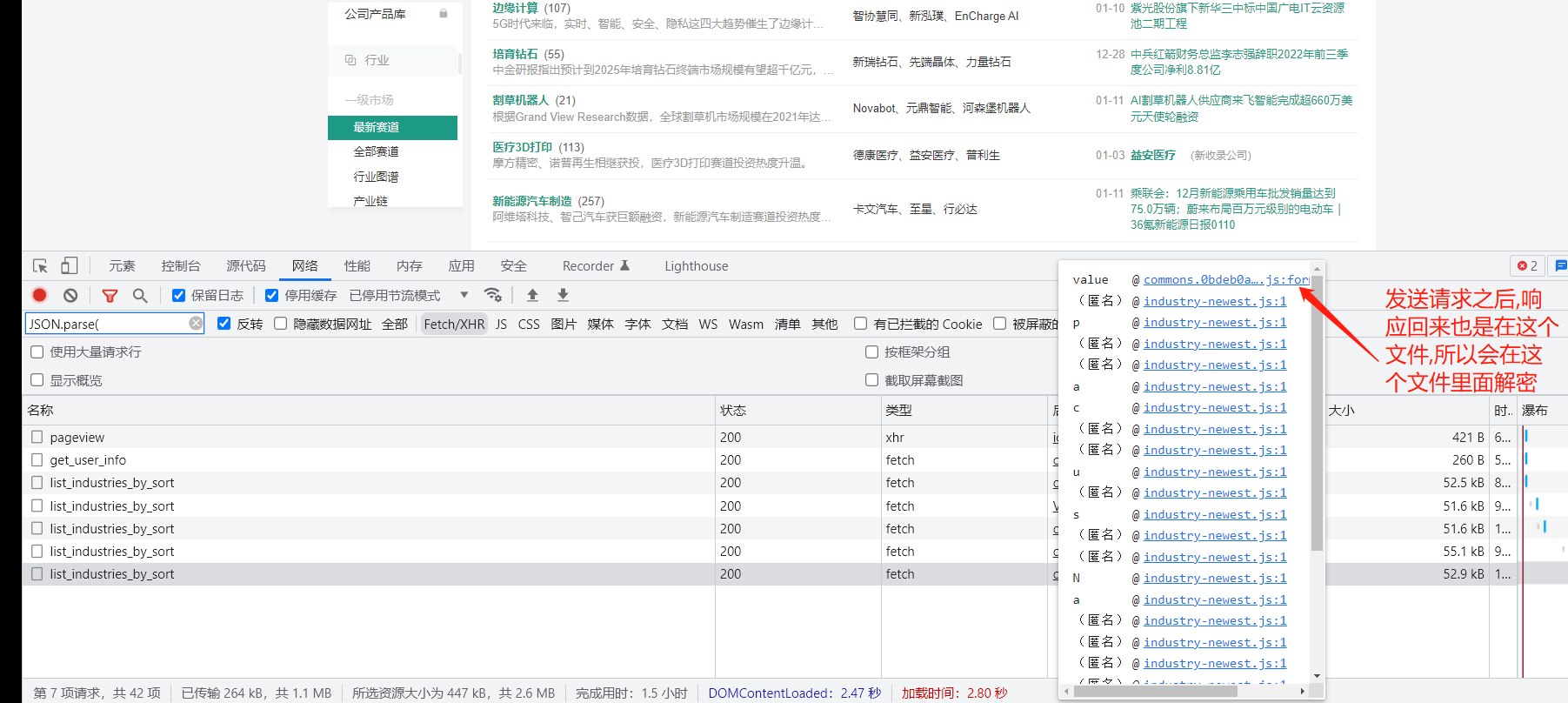Filter requests by CSS type
Image resolution: width=1568 pixels, height=703 pixels.
(x=529, y=324)
